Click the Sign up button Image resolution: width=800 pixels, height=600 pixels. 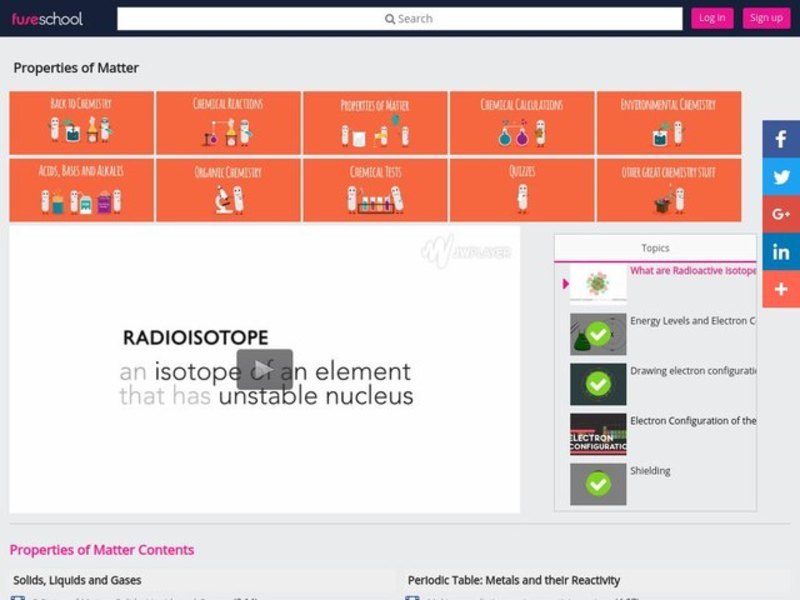(766, 18)
